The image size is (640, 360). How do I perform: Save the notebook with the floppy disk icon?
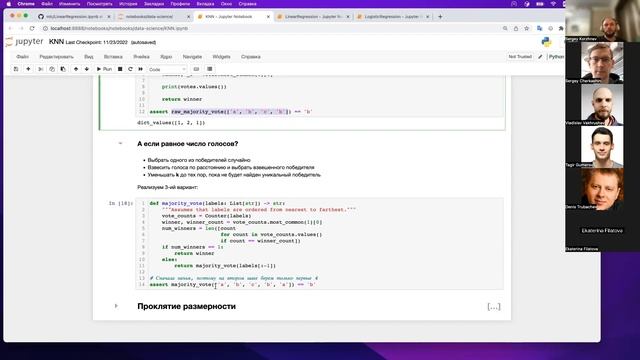pos(16,69)
